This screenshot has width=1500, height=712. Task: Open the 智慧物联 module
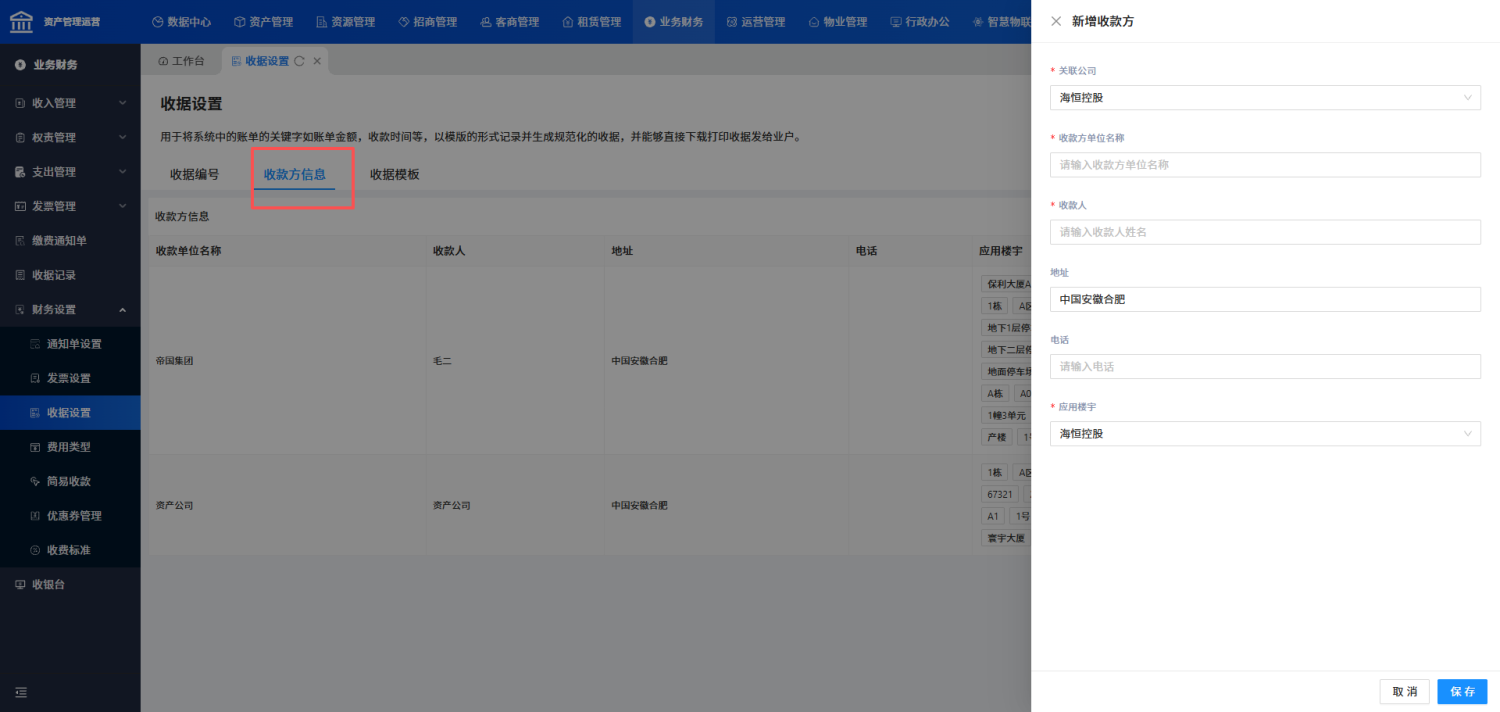point(1001,22)
